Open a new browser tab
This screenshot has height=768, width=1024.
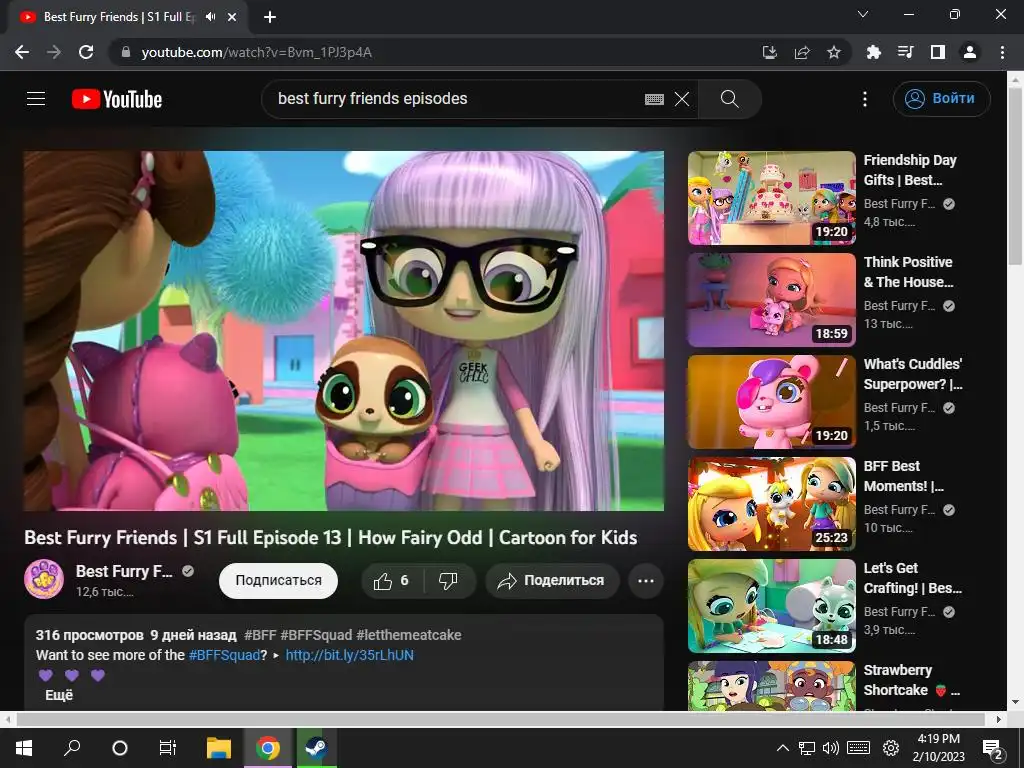[x=270, y=17]
